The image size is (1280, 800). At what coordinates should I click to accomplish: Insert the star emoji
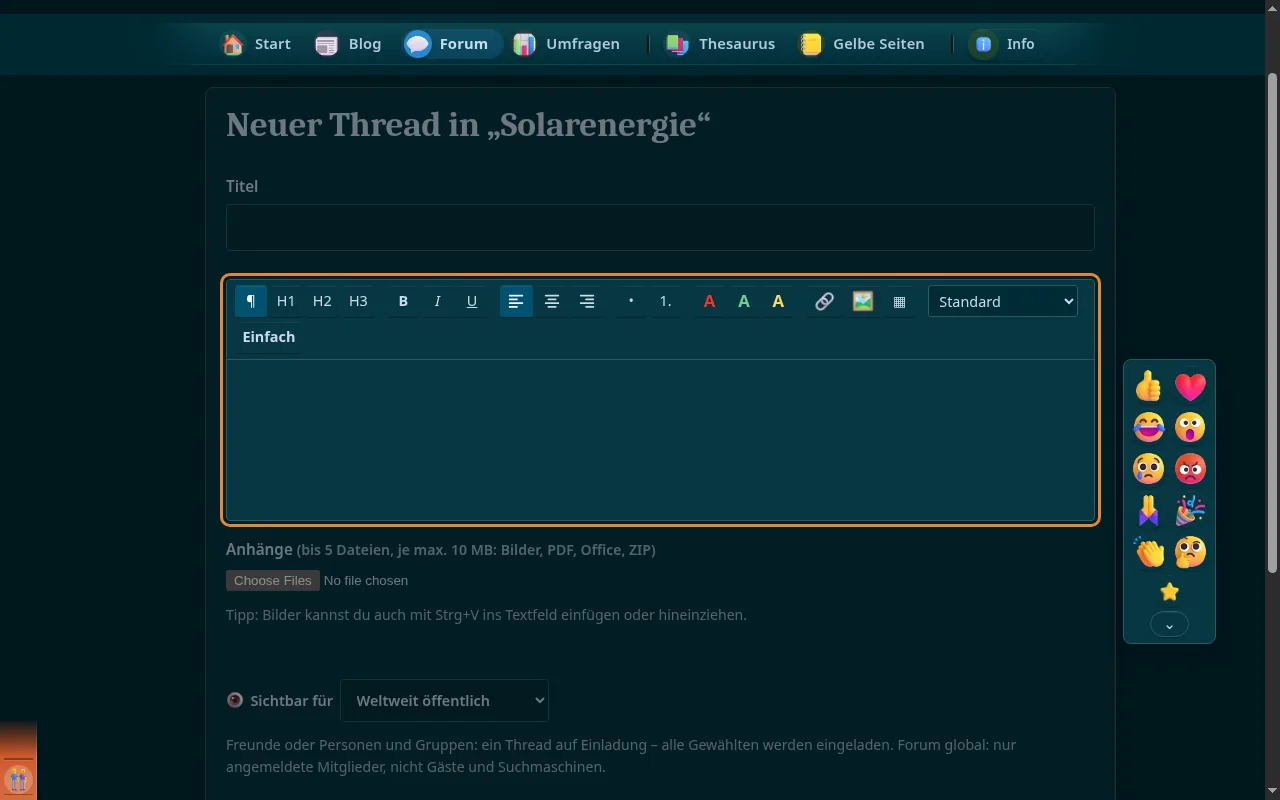click(1170, 592)
